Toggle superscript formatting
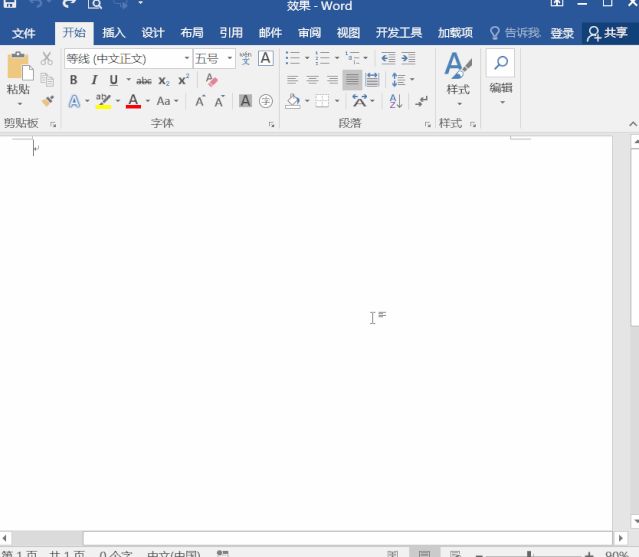This screenshot has height=557, width=639. tap(184, 80)
